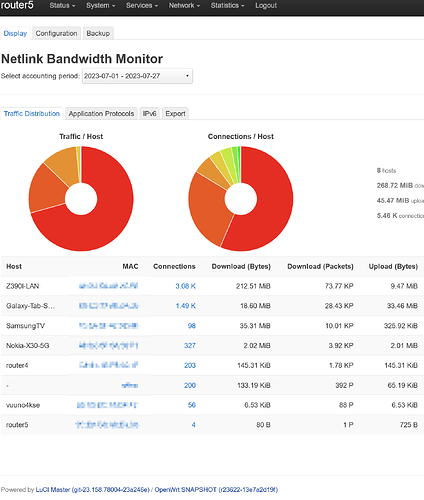The width and height of the screenshot is (424, 500).
Task: Click the Logout link
Action: click(x=266, y=6)
